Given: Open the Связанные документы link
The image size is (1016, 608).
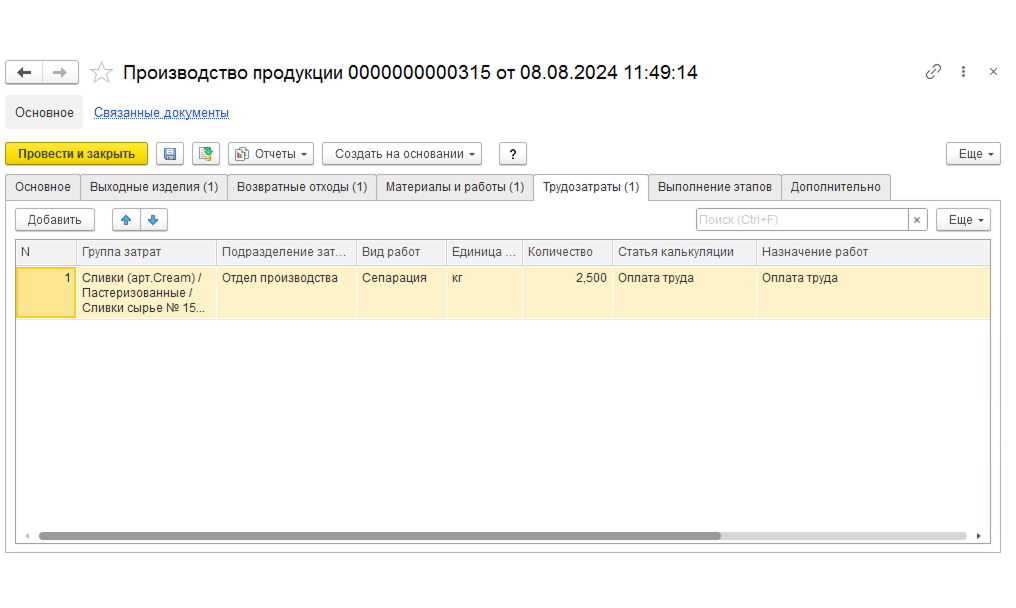Looking at the screenshot, I should [x=161, y=112].
